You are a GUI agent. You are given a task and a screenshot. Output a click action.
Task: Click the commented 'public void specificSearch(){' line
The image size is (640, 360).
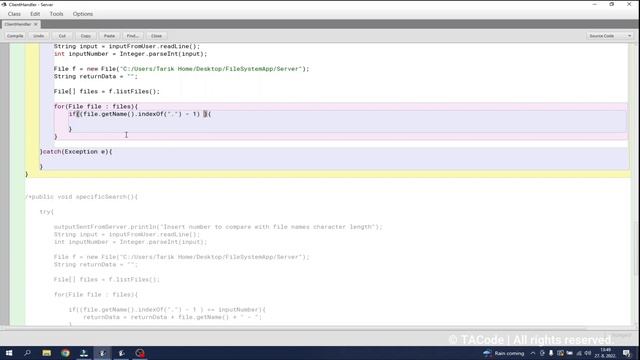click(x=82, y=197)
